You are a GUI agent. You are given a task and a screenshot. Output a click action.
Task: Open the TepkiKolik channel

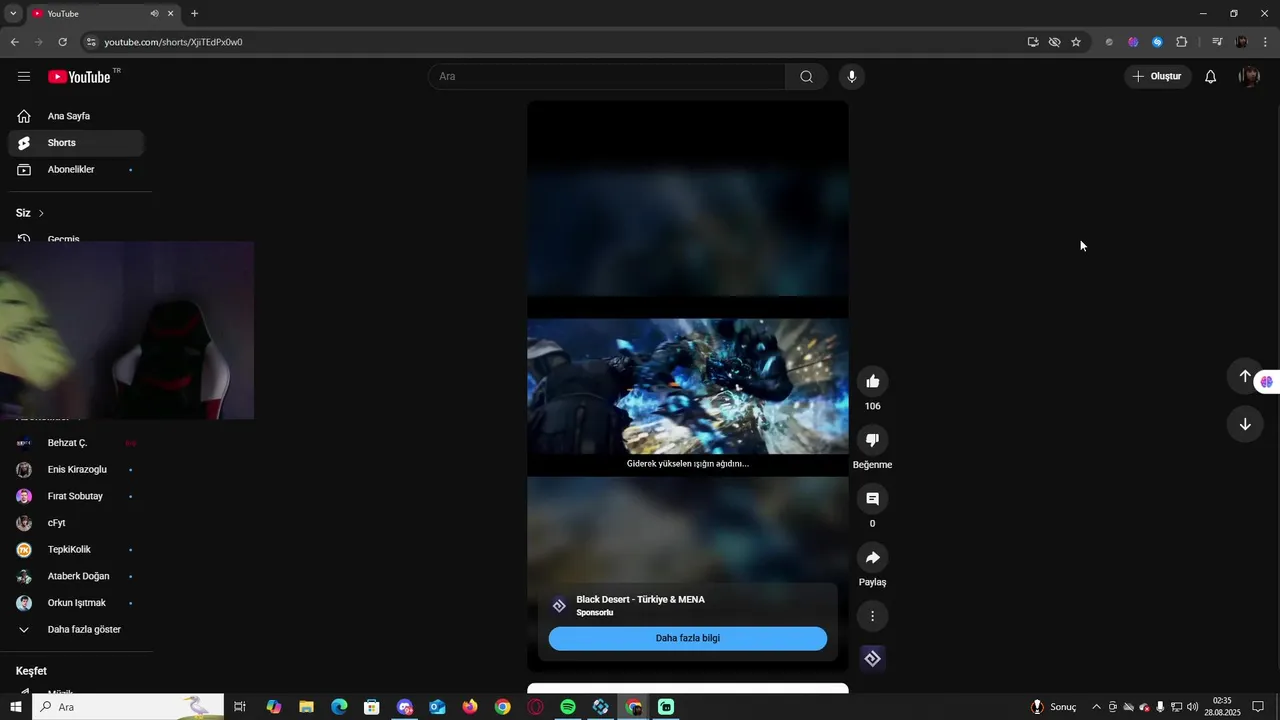click(x=76, y=550)
